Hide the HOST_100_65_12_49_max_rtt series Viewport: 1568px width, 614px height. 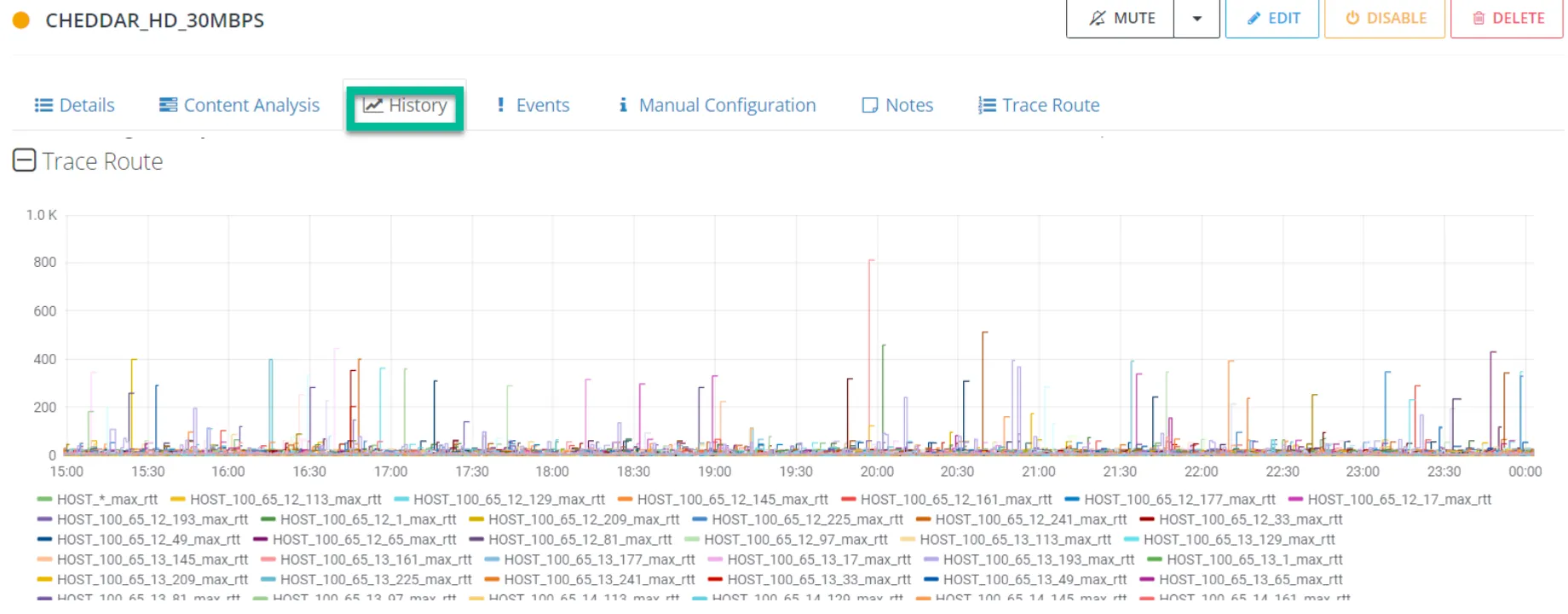click(x=139, y=540)
